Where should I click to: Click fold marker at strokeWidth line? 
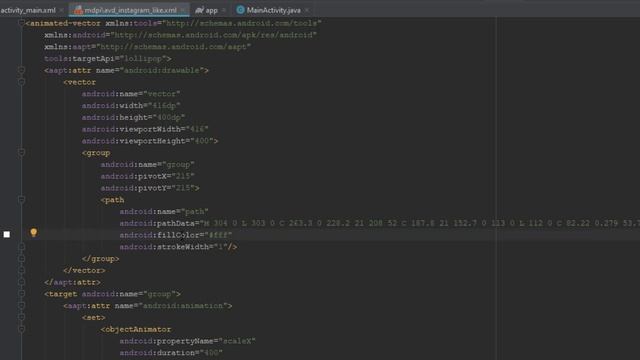click(x=21, y=247)
